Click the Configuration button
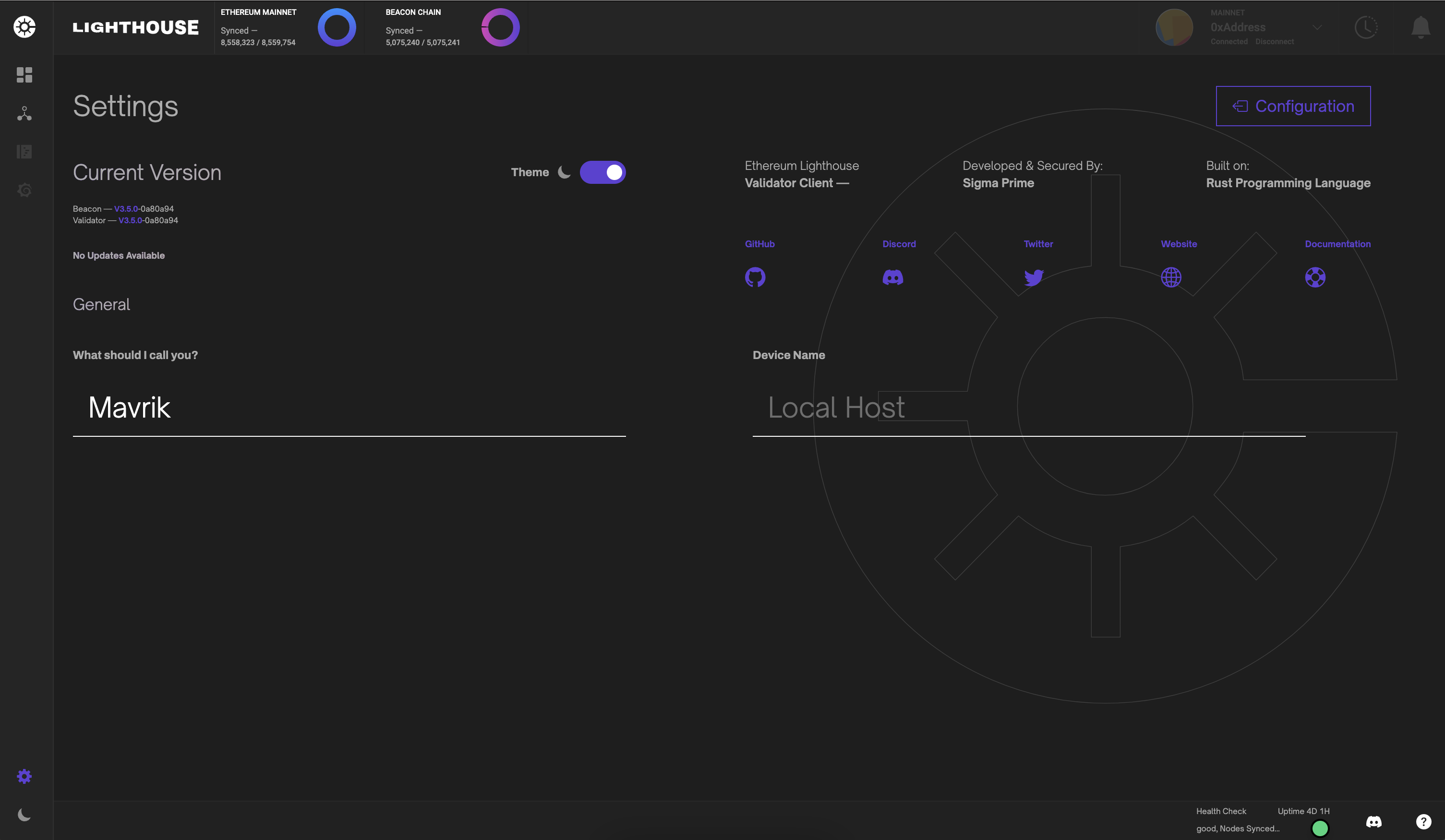 (x=1293, y=106)
